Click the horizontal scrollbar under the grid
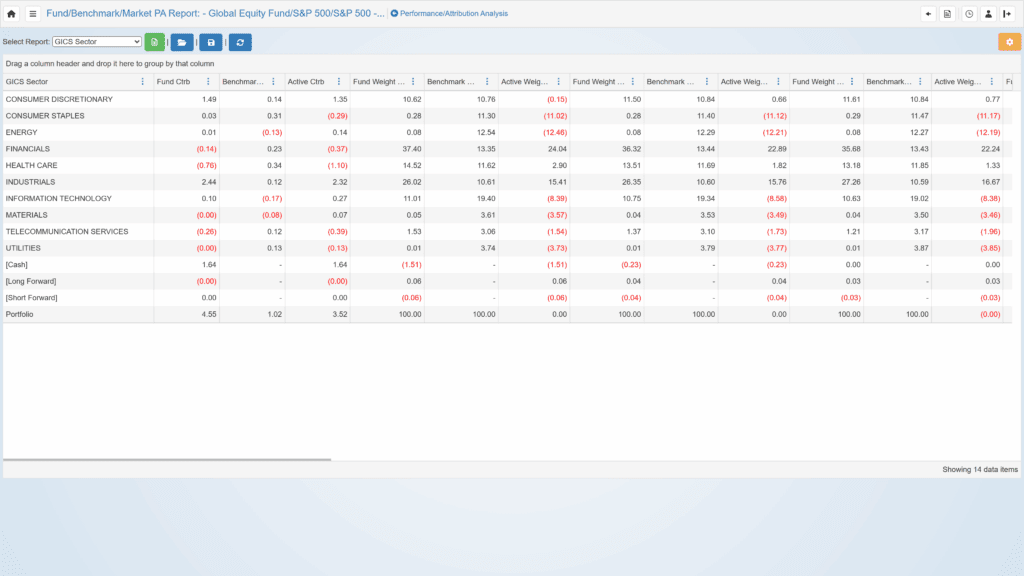1024x576 pixels. (167, 460)
